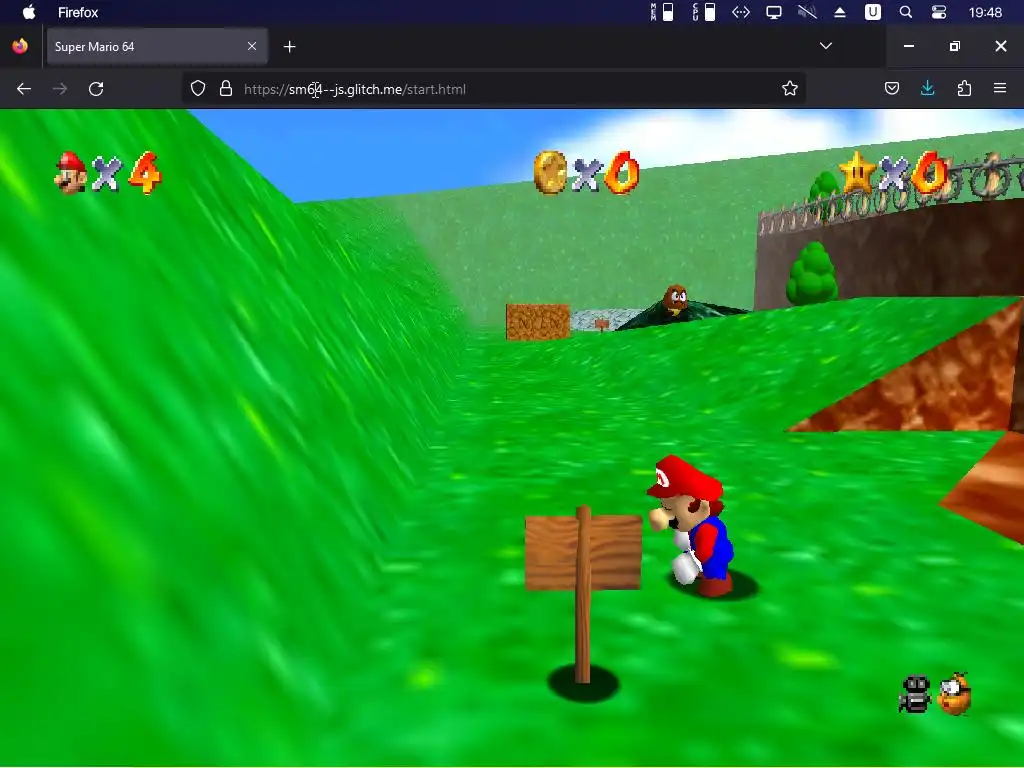
Task: Click the Mario lives counter icon
Action: point(71,172)
